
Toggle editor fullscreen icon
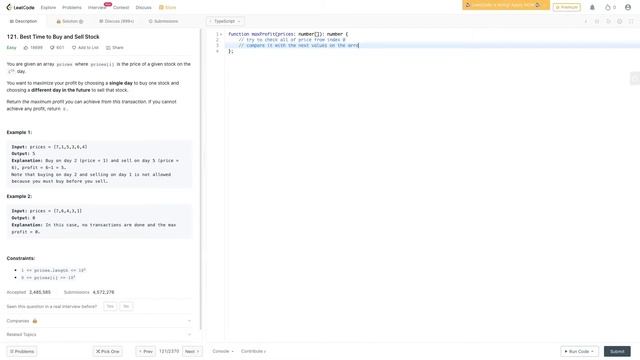click(x=631, y=21)
